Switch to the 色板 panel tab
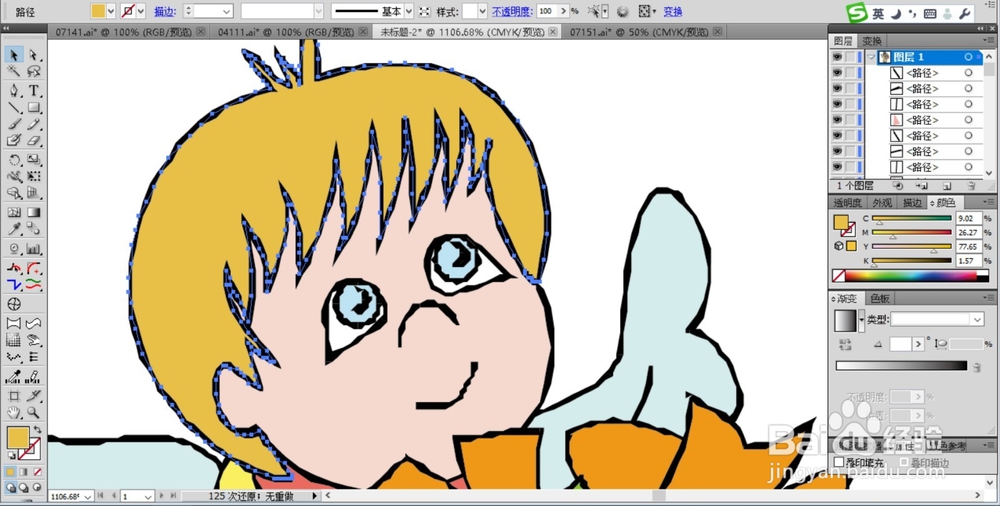Screen dimensions: 1000x506 pyautogui.click(x=880, y=298)
